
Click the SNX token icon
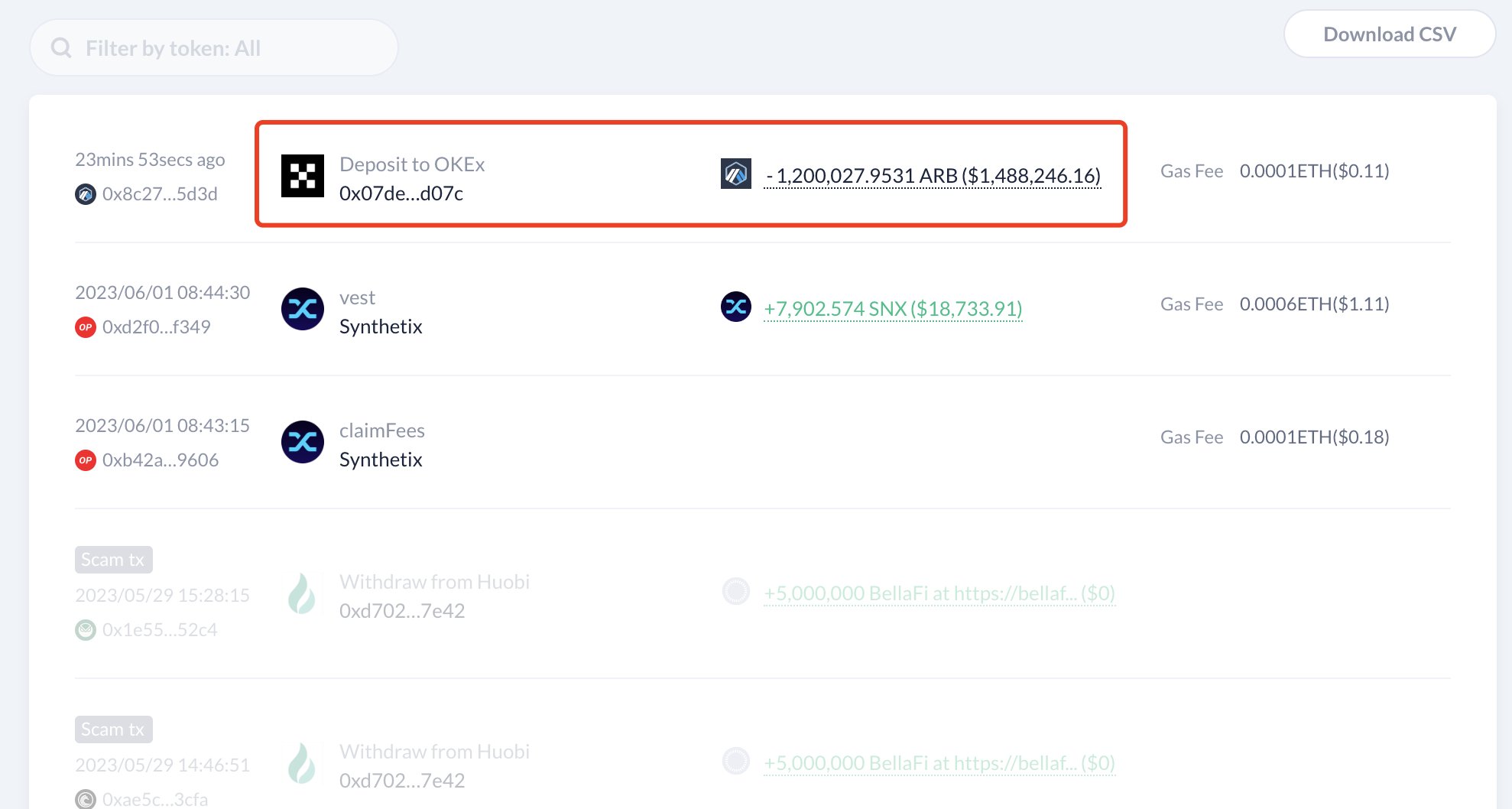[736, 307]
